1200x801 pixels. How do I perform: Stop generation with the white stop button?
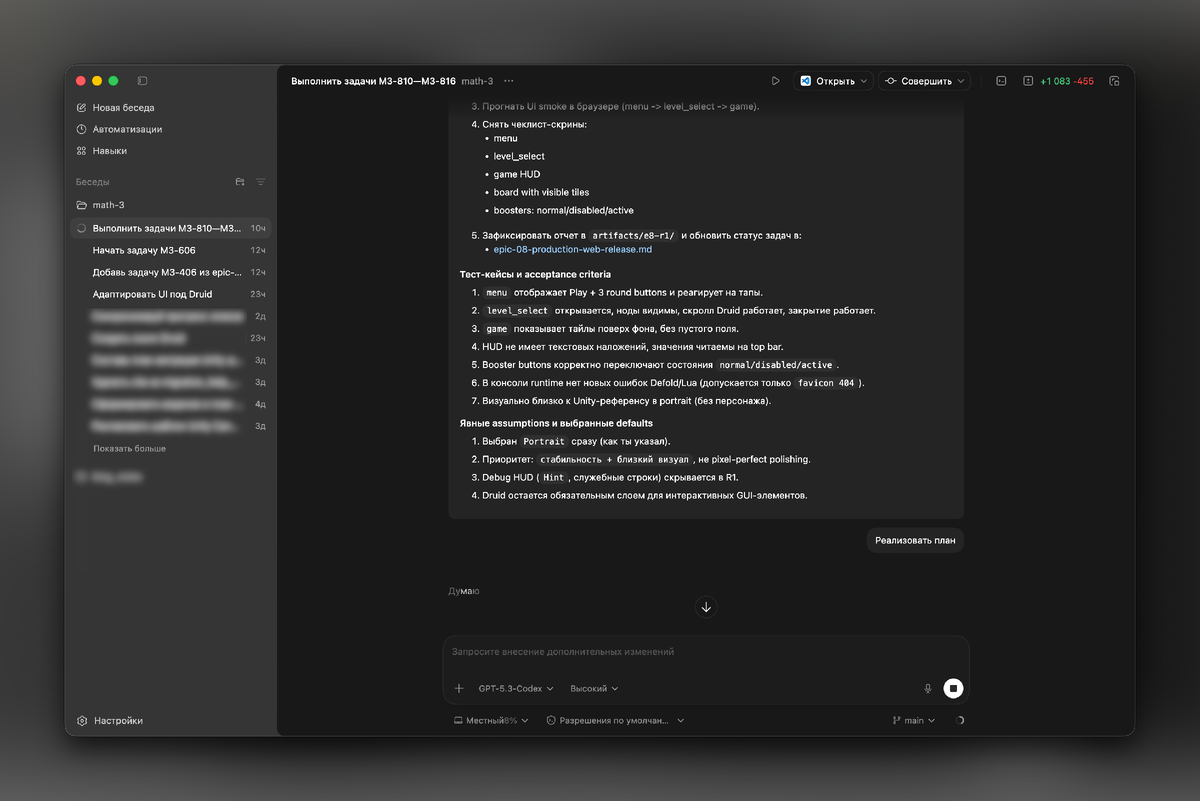(953, 688)
